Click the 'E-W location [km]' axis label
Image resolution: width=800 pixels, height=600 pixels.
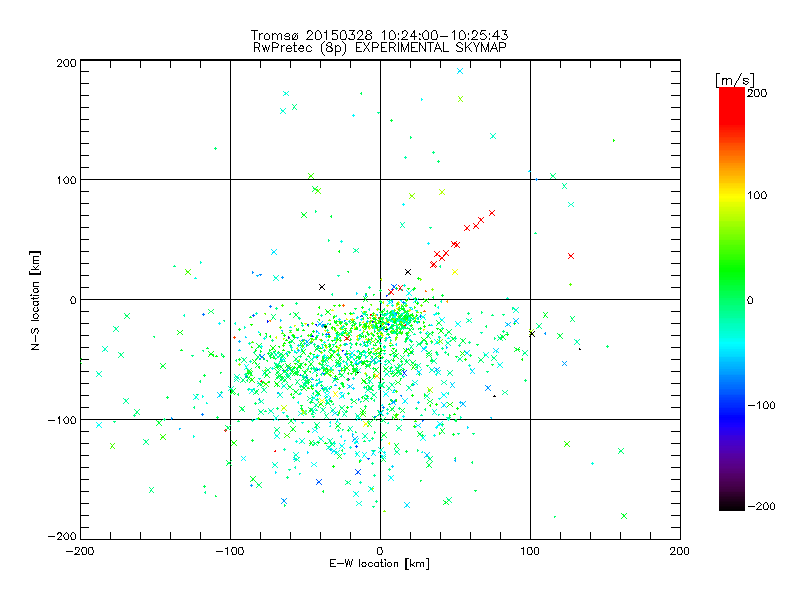click(379, 563)
